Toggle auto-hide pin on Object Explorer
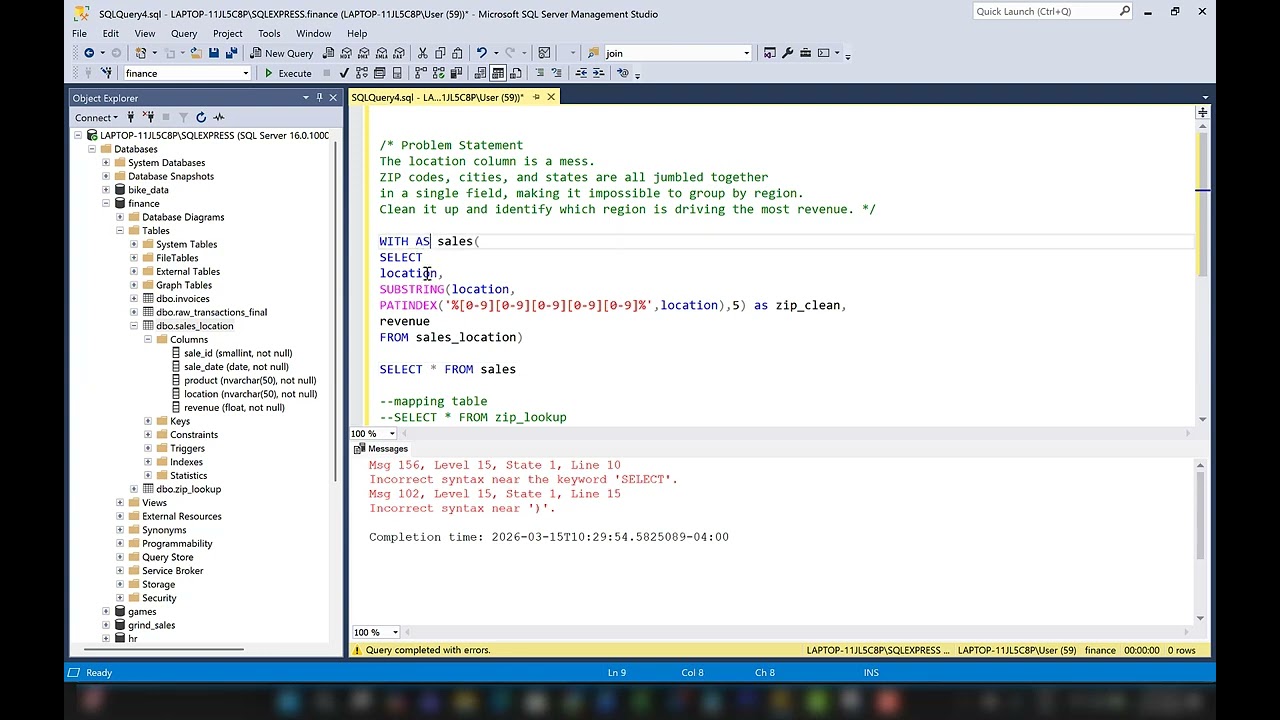The height and width of the screenshot is (720, 1280). coord(319,97)
